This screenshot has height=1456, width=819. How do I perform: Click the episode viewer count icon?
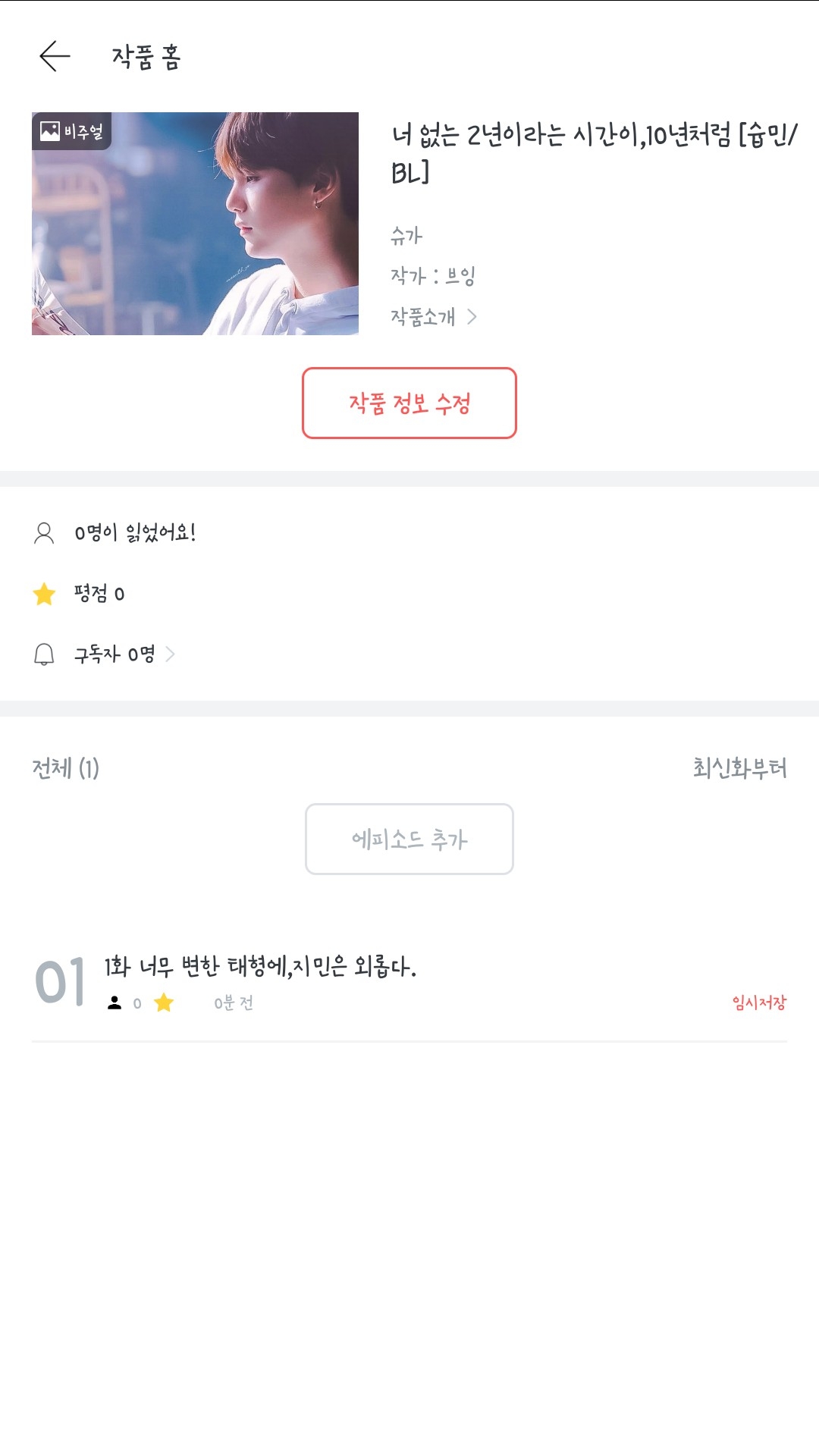pyautogui.click(x=115, y=1003)
